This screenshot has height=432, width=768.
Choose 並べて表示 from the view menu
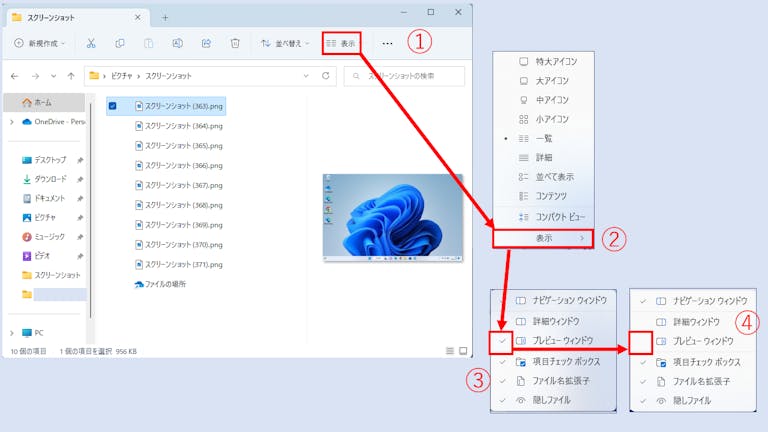click(544, 177)
